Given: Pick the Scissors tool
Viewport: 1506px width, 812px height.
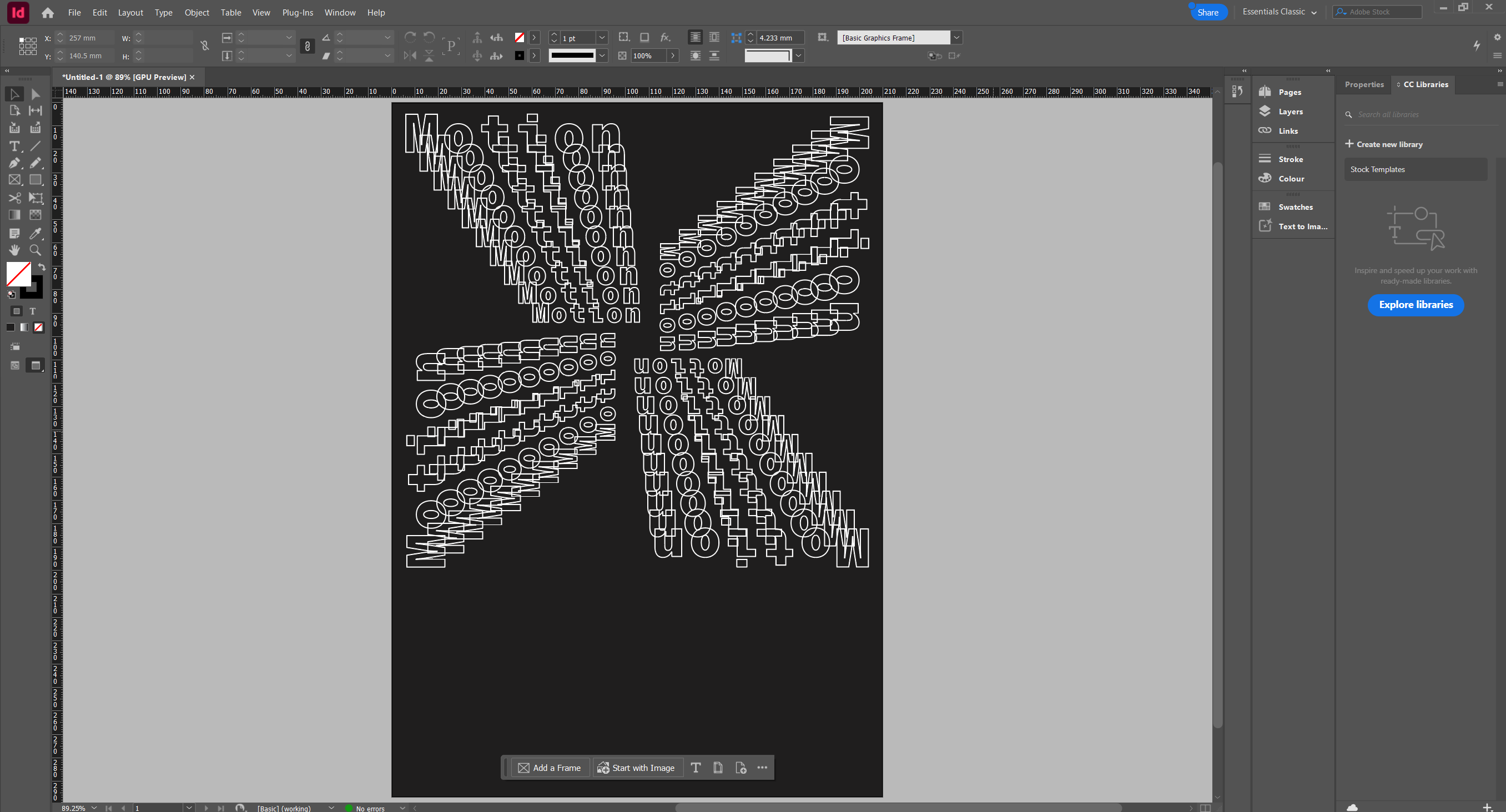Looking at the screenshot, I should (14, 198).
